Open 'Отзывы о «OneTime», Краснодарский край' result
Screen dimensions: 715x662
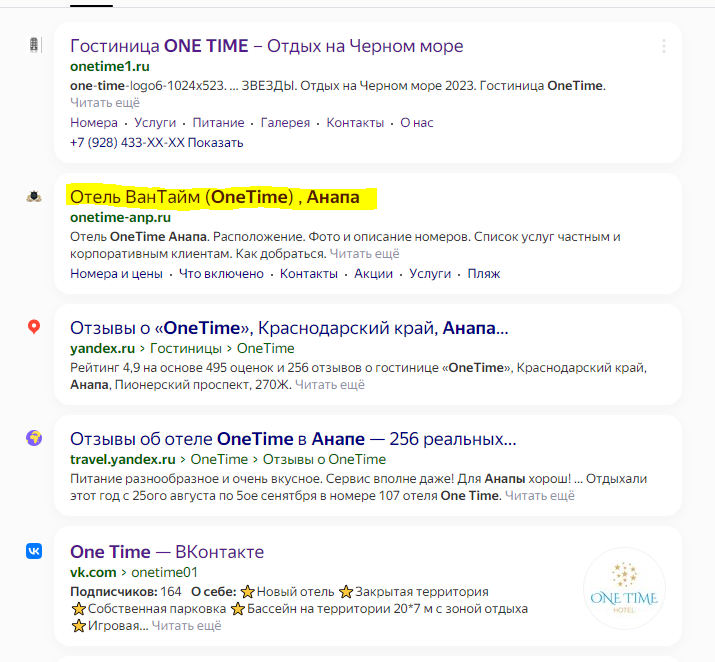click(289, 328)
